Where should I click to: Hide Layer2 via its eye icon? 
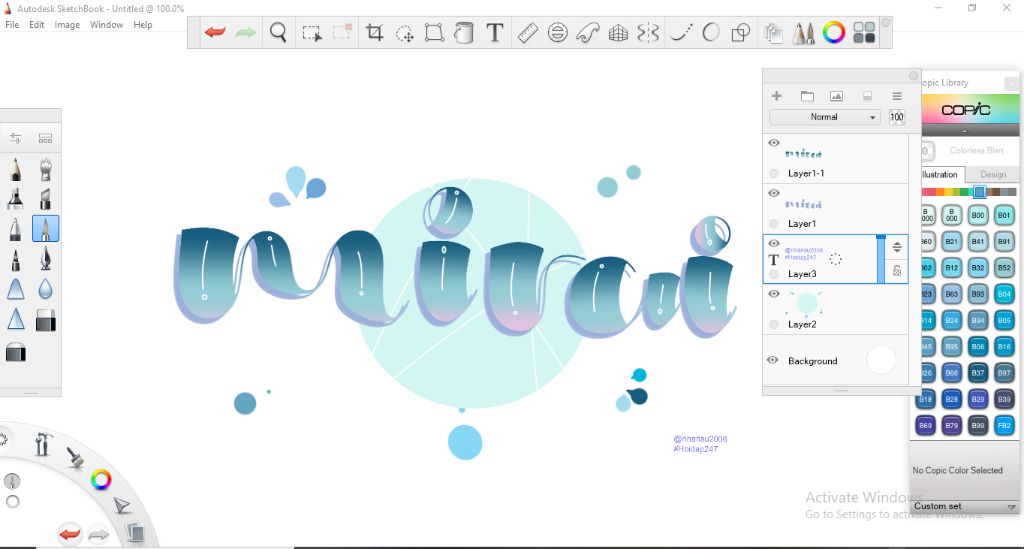point(774,294)
